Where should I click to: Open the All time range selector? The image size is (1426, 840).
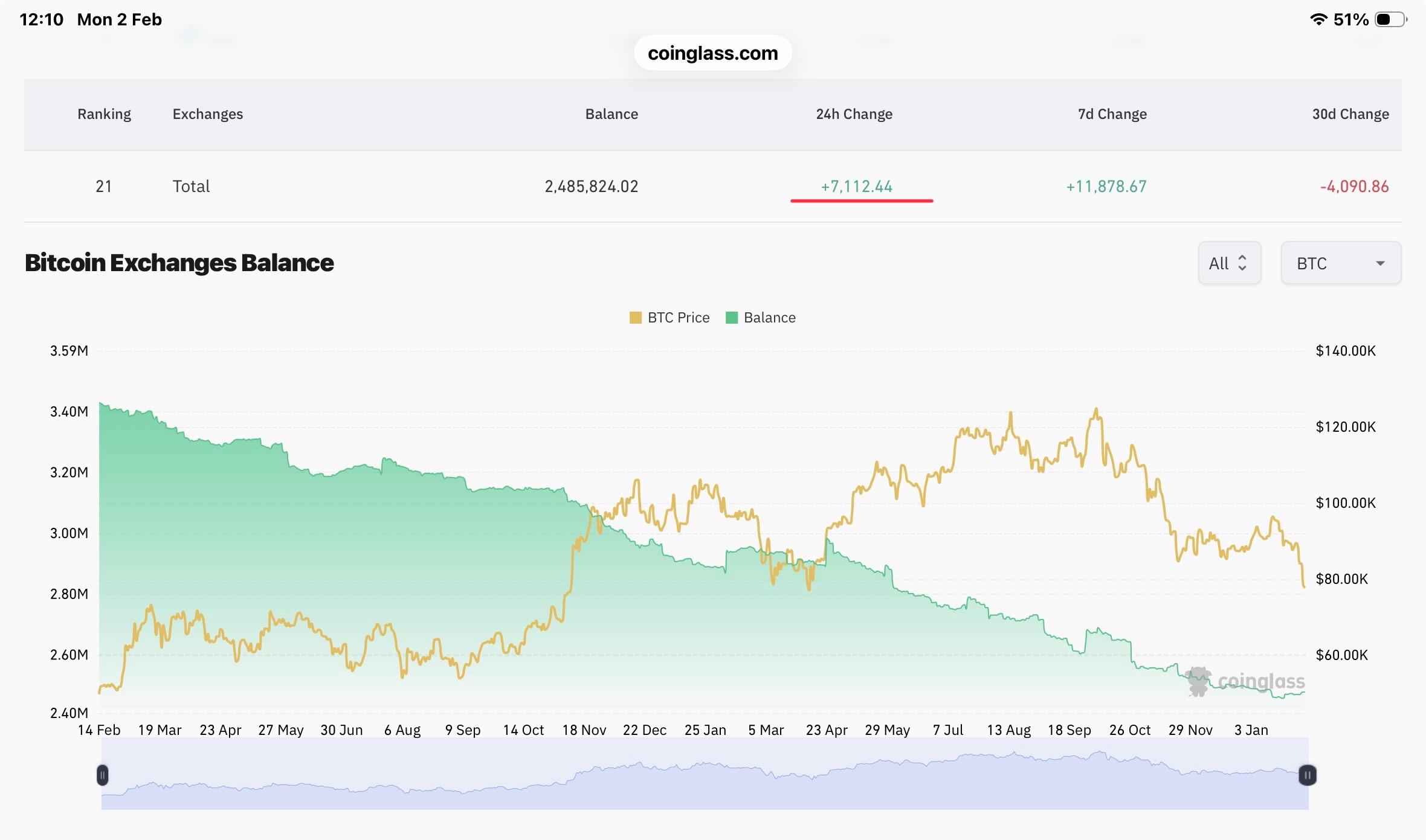pos(1230,263)
